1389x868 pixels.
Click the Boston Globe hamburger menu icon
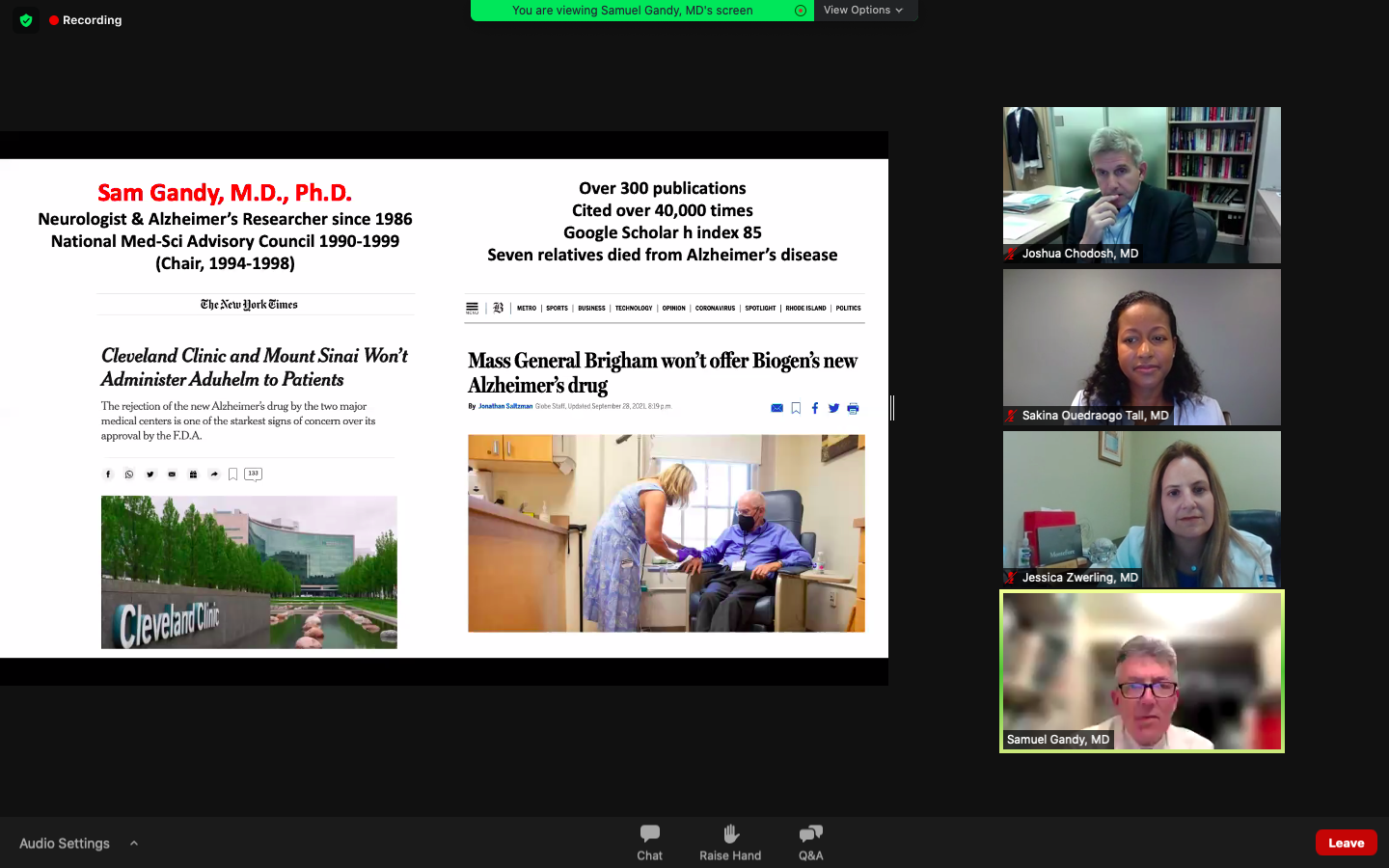click(472, 309)
